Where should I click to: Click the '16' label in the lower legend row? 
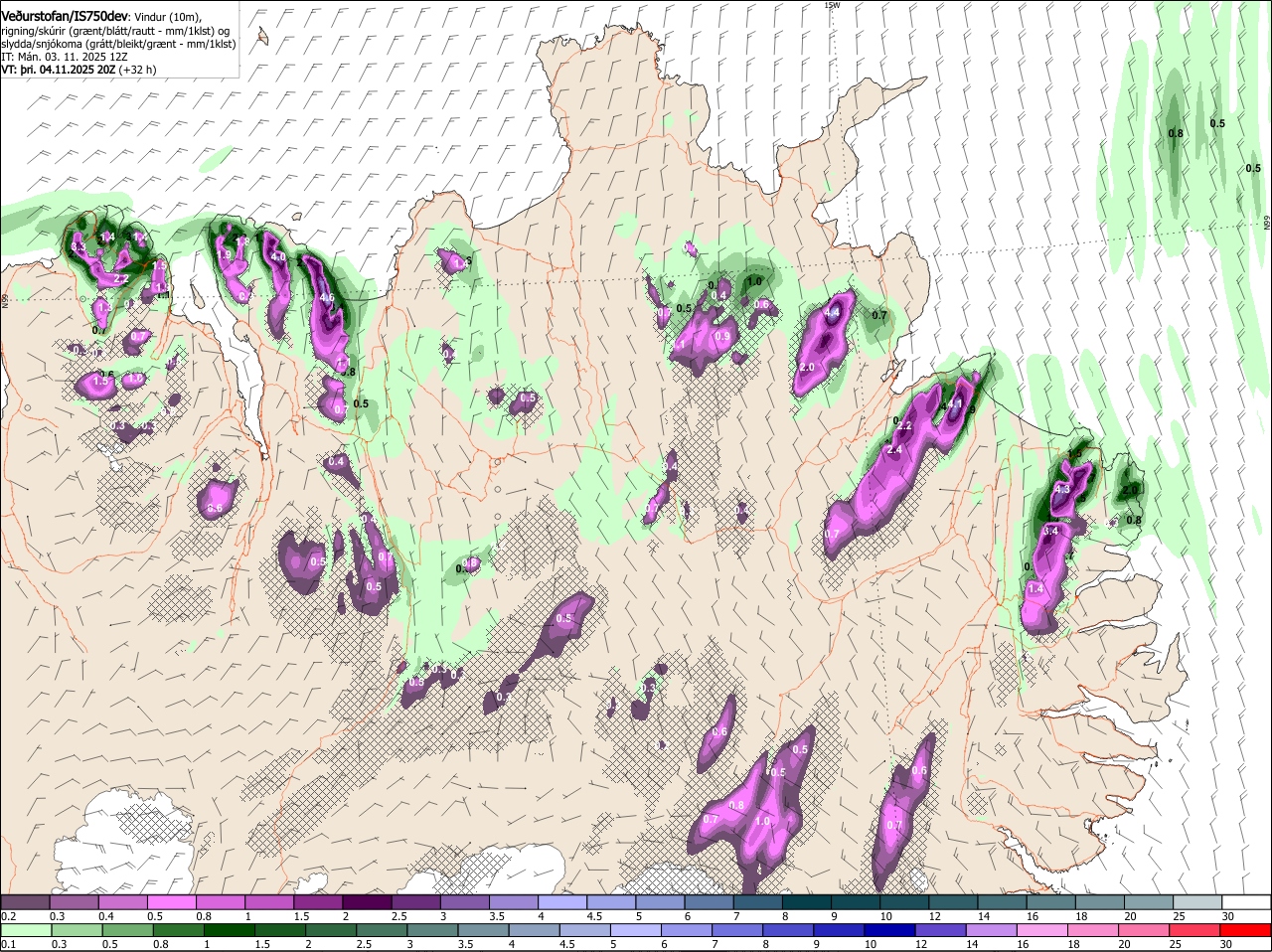(x=1024, y=944)
